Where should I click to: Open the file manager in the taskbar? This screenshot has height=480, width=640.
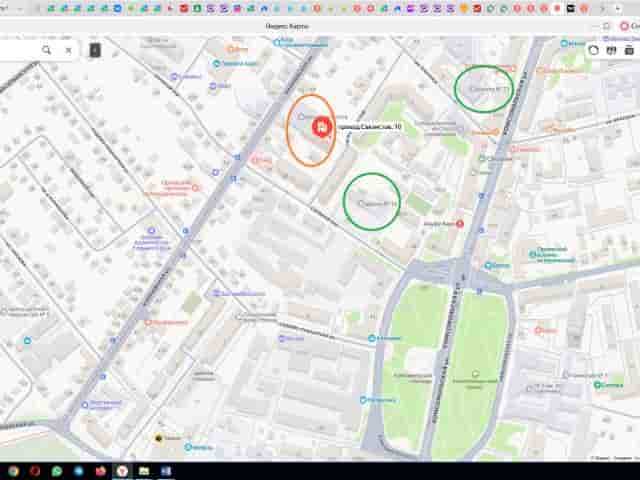144,471
